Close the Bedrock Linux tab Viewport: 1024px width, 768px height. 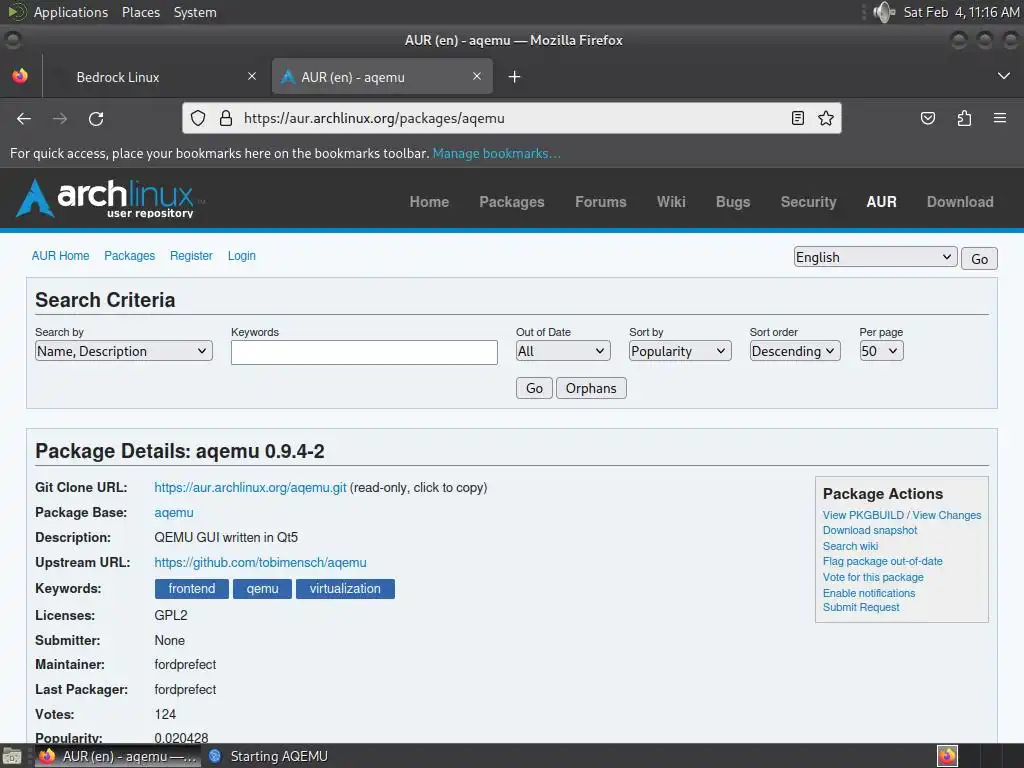point(252,76)
